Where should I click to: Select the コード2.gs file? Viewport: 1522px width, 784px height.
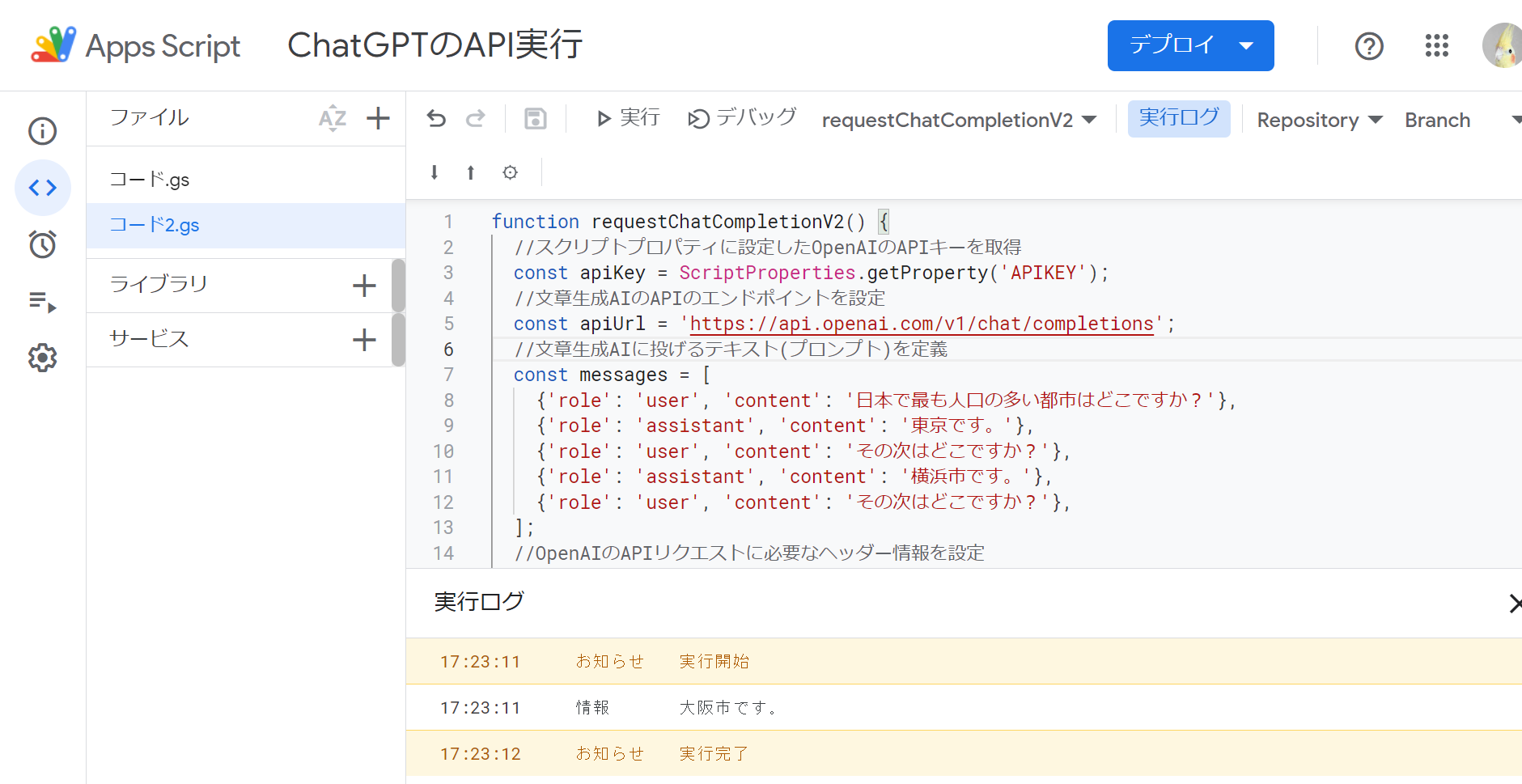155,225
